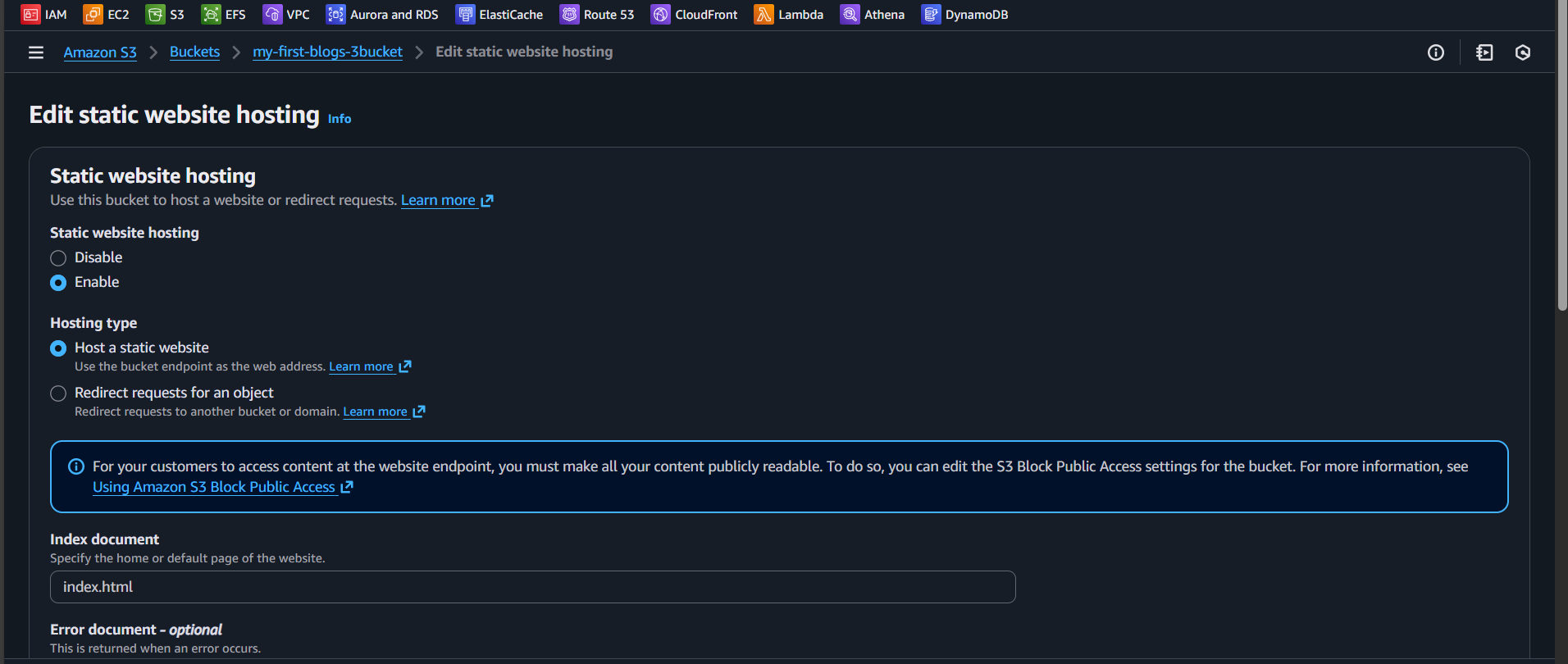Open Learn more under Static website hosting heading
Viewport: 1568px width, 664px height.
(447, 200)
